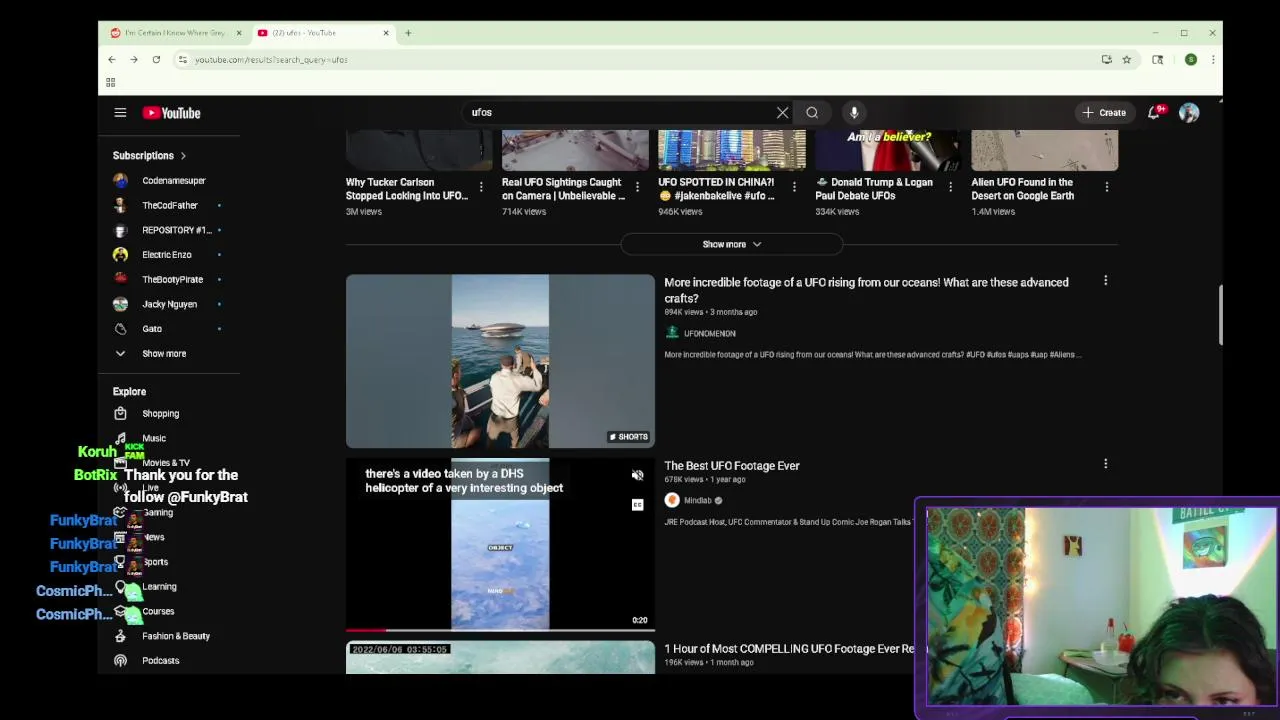Viewport: 1280px width, 720px height.
Task: Open options for Tucker Carlson video
Action: click(x=481, y=187)
